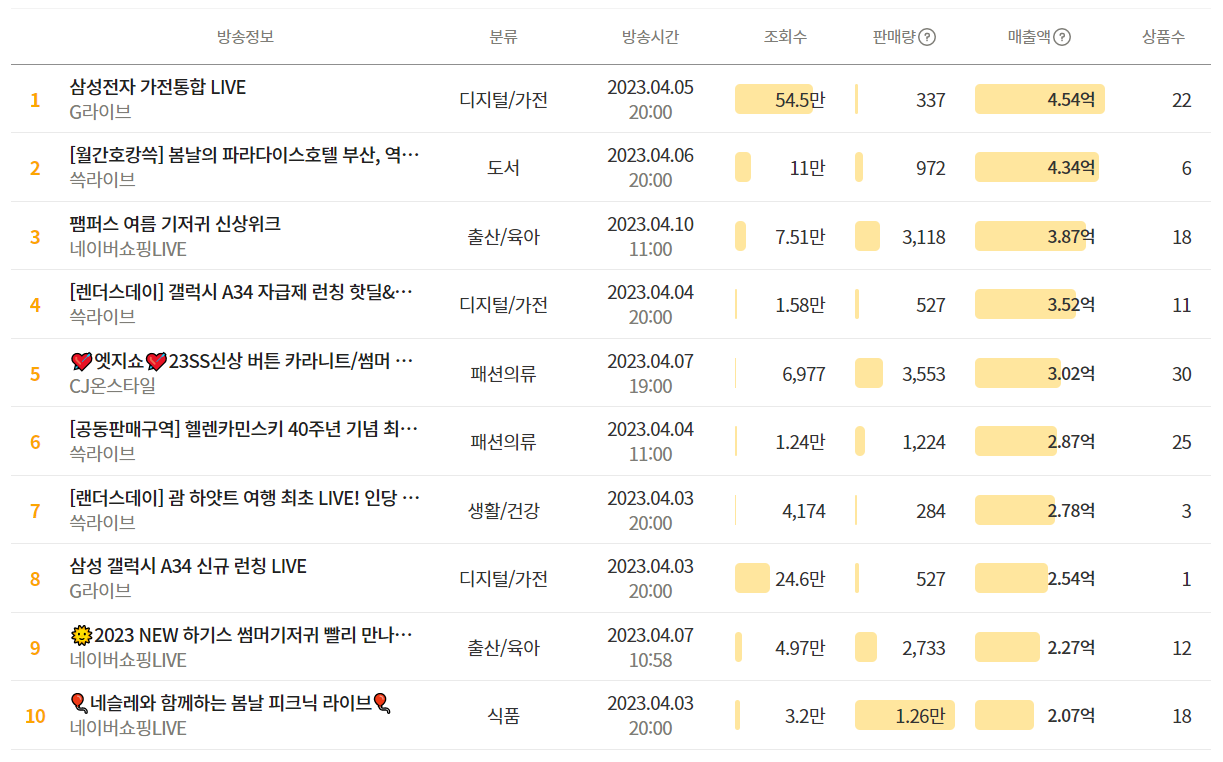
Task: Open 갤럭시 A34 자급제 런칭 핫딜 broadcast
Action: click(x=241, y=293)
